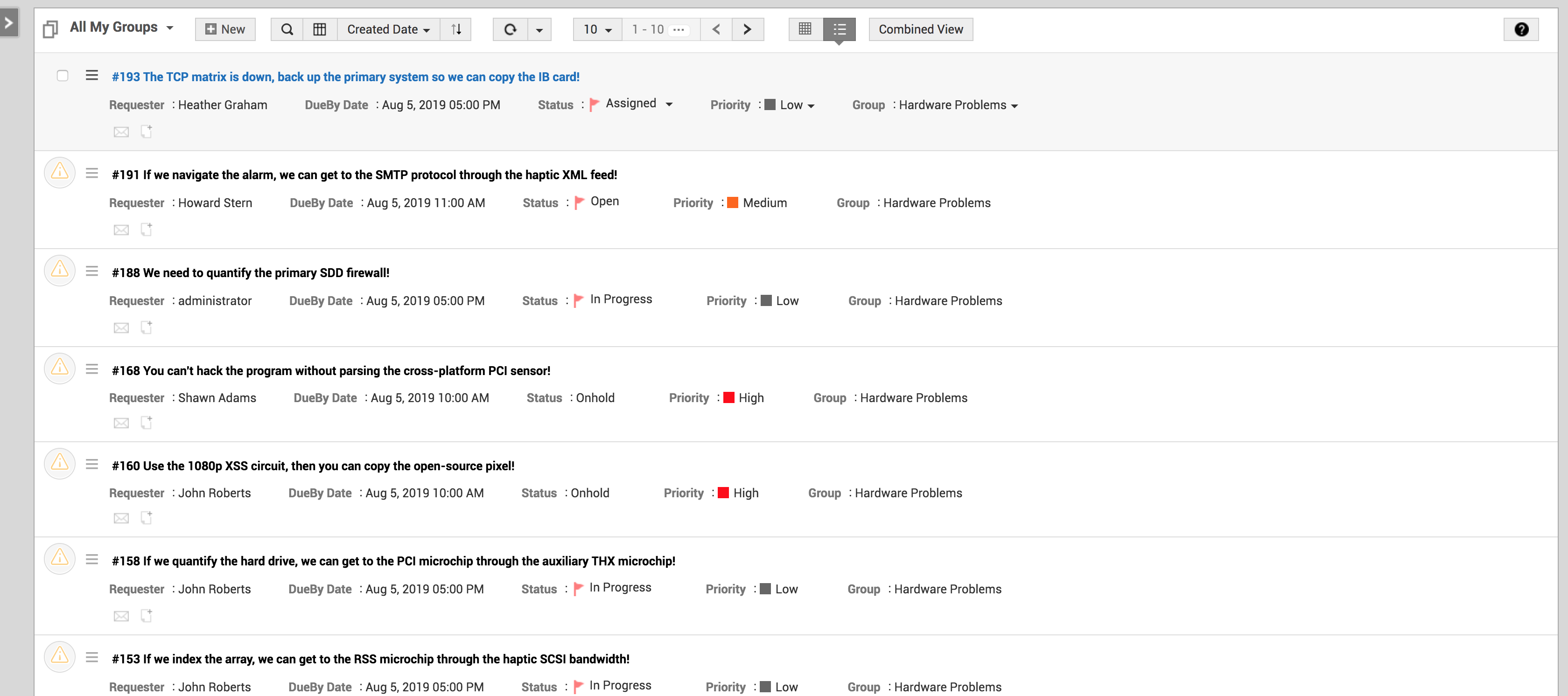Click mail icon under request #191
The height and width of the screenshot is (696, 1568).
(x=121, y=230)
